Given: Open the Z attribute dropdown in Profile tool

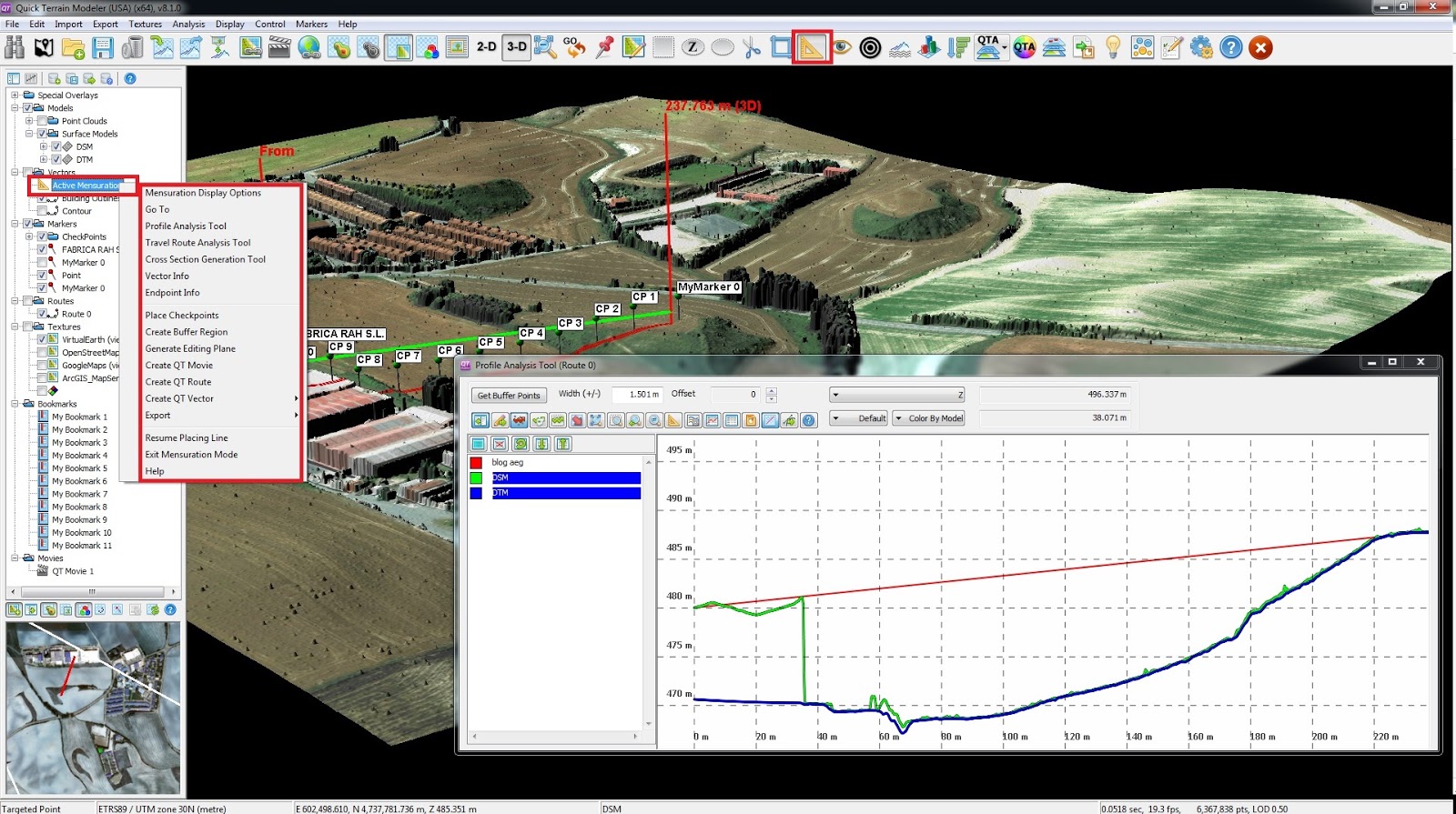Looking at the screenshot, I should click(896, 395).
